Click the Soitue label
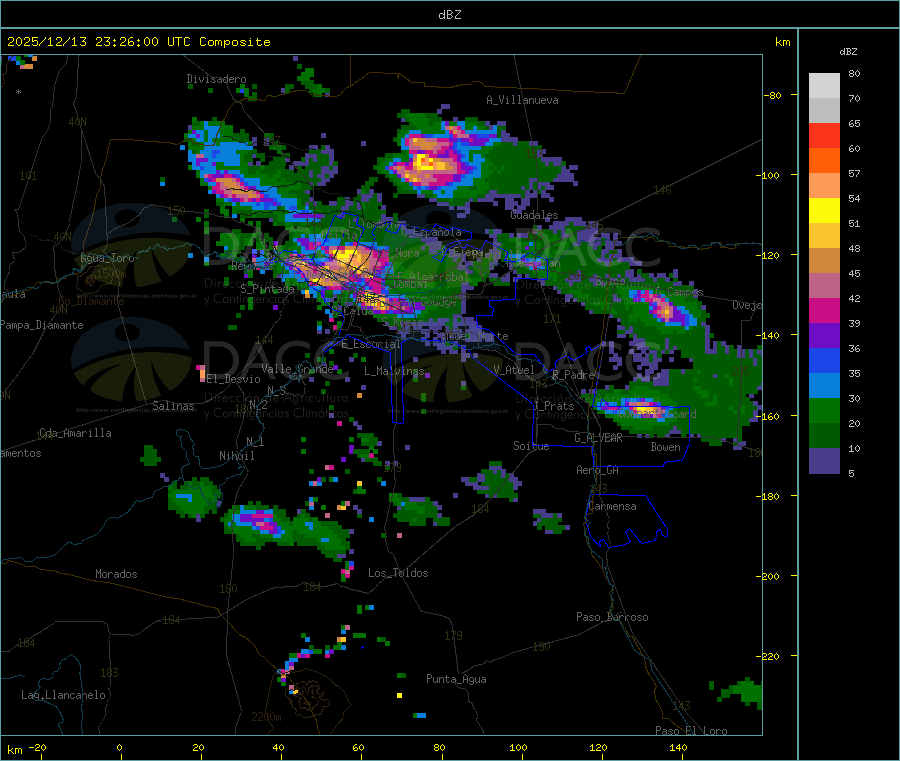 point(531,446)
